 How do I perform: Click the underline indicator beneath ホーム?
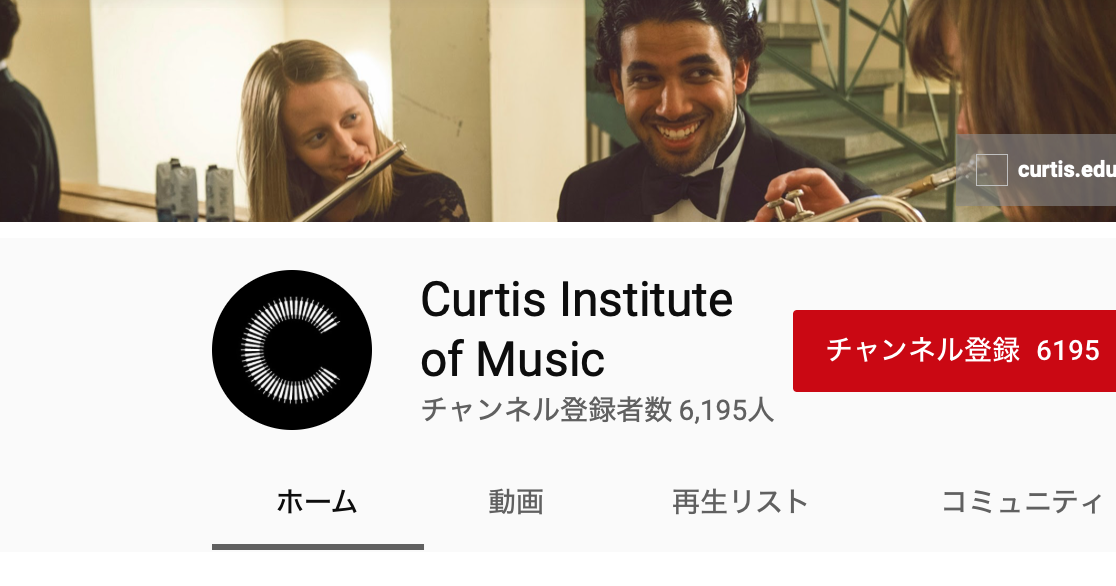pos(317,547)
